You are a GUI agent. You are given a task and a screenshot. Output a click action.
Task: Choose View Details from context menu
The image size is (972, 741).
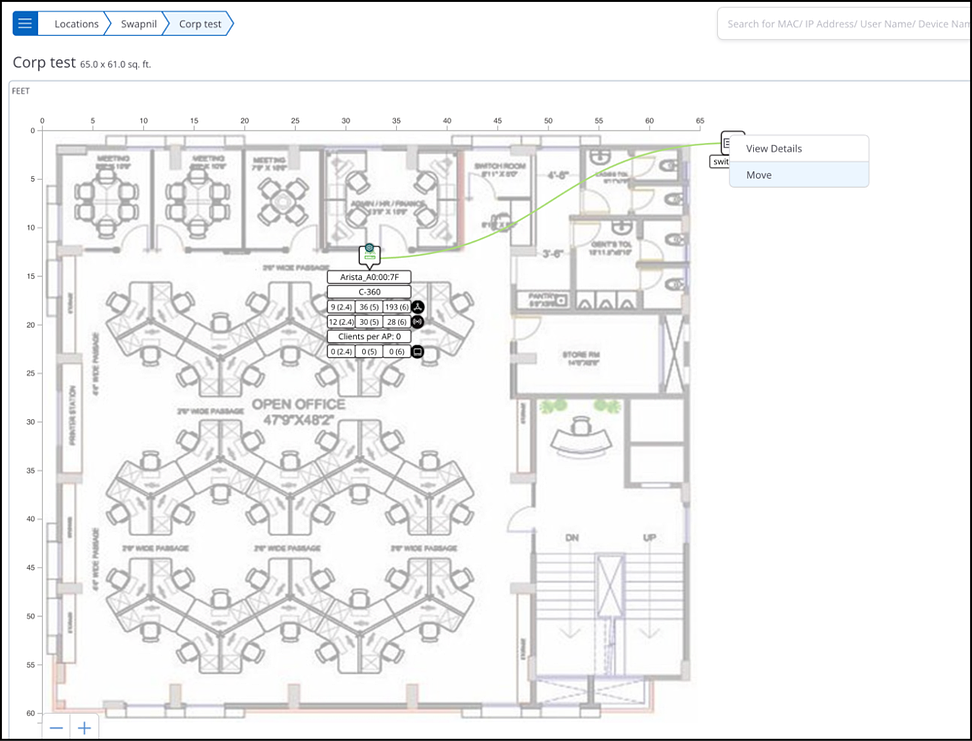(774, 148)
